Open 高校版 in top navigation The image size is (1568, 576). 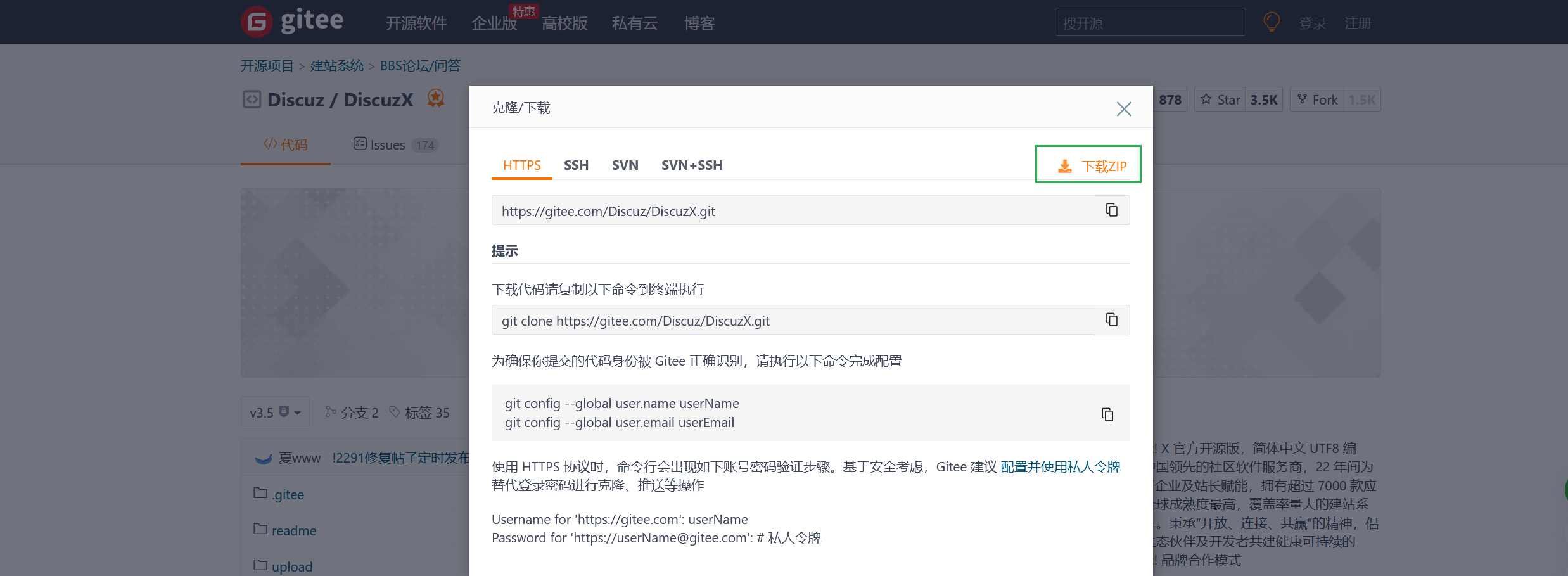tap(564, 23)
